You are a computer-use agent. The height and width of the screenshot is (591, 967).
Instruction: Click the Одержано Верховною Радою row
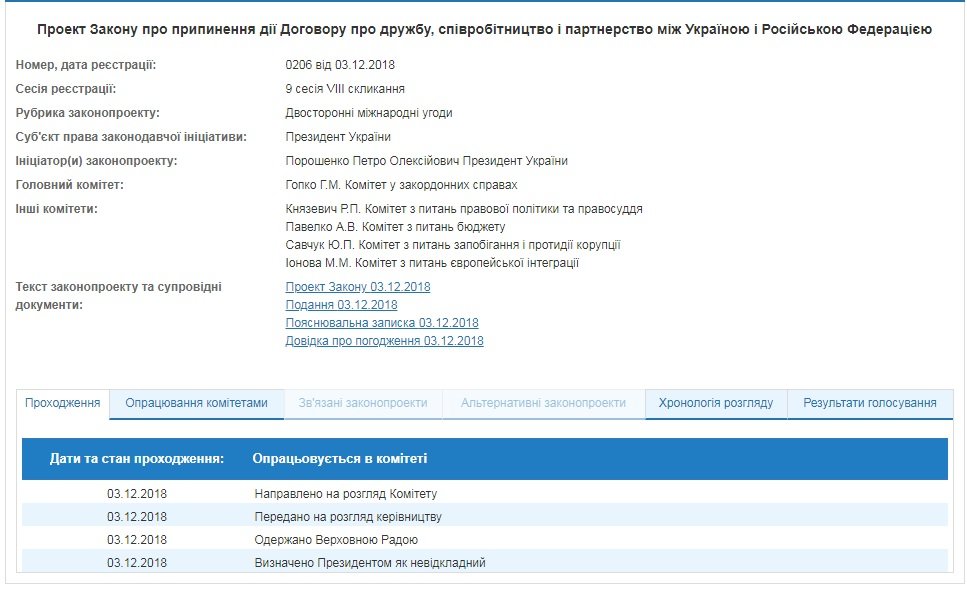pyautogui.click(x=336, y=540)
